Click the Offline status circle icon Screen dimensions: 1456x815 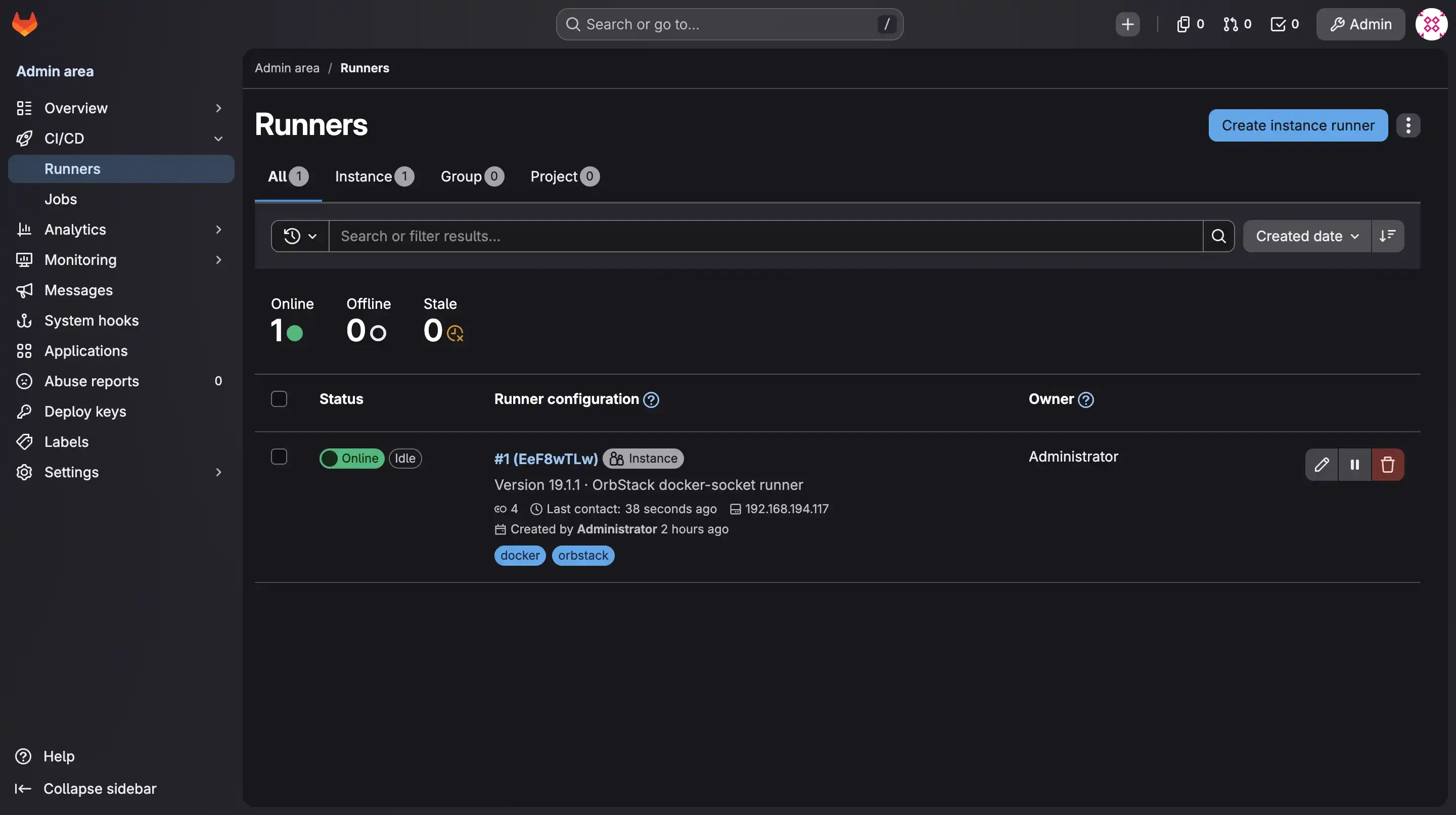click(378, 333)
